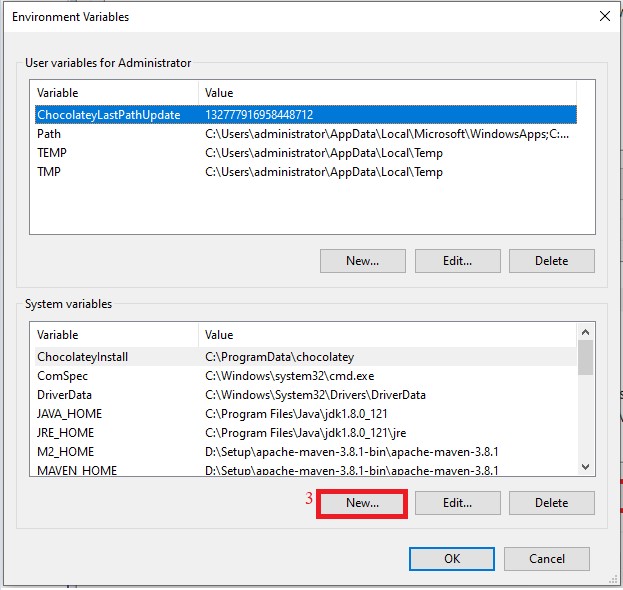The width and height of the screenshot is (623, 590).
Task: Click the C:\ProgramData\chocolatey value
Action: (x=279, y=357)
